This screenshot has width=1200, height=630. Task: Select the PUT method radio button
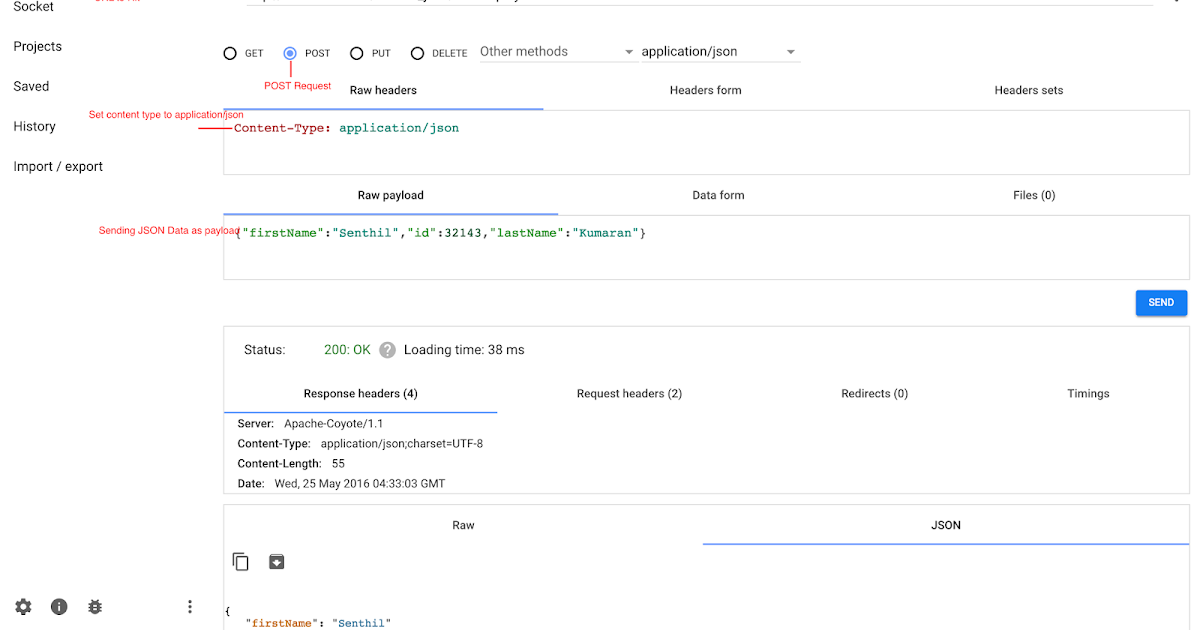357,53
